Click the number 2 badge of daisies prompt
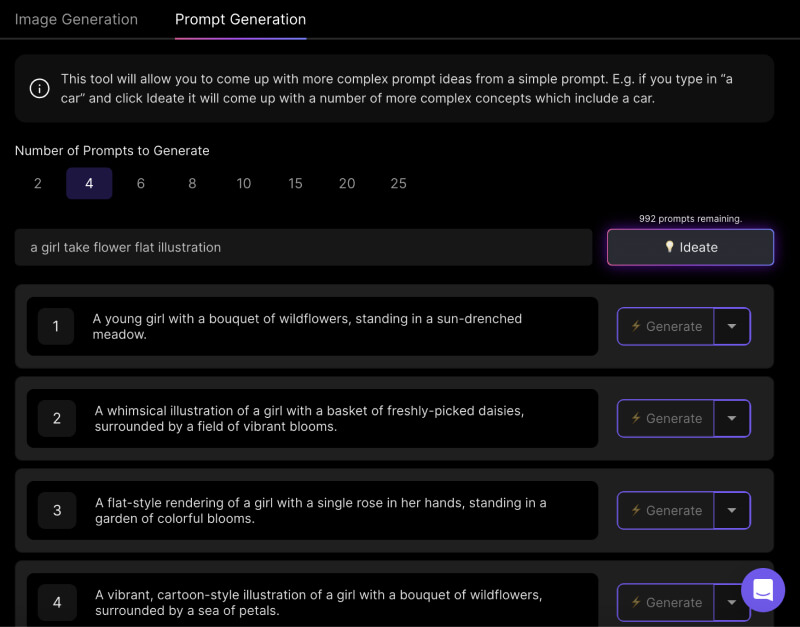The image size is (800, 627). click(x=56, y=418)
